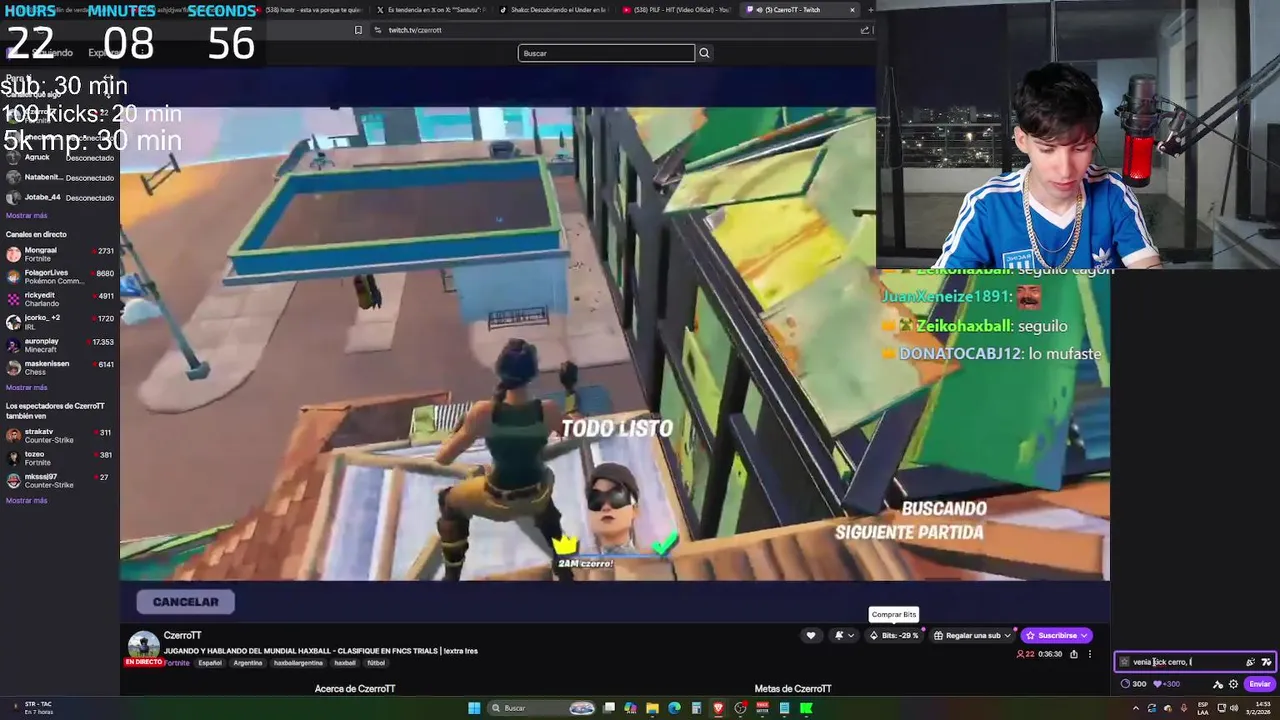Screen dimensions: 1280x720
Task: Claim the +300 heart points bonus
Action: pos(1167,684)
